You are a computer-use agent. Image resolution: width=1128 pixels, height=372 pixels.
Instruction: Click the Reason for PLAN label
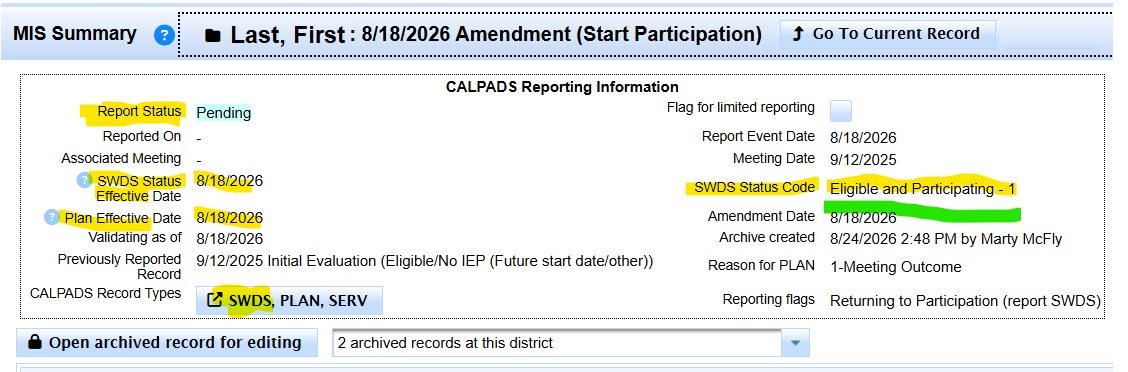click(761, 266)
